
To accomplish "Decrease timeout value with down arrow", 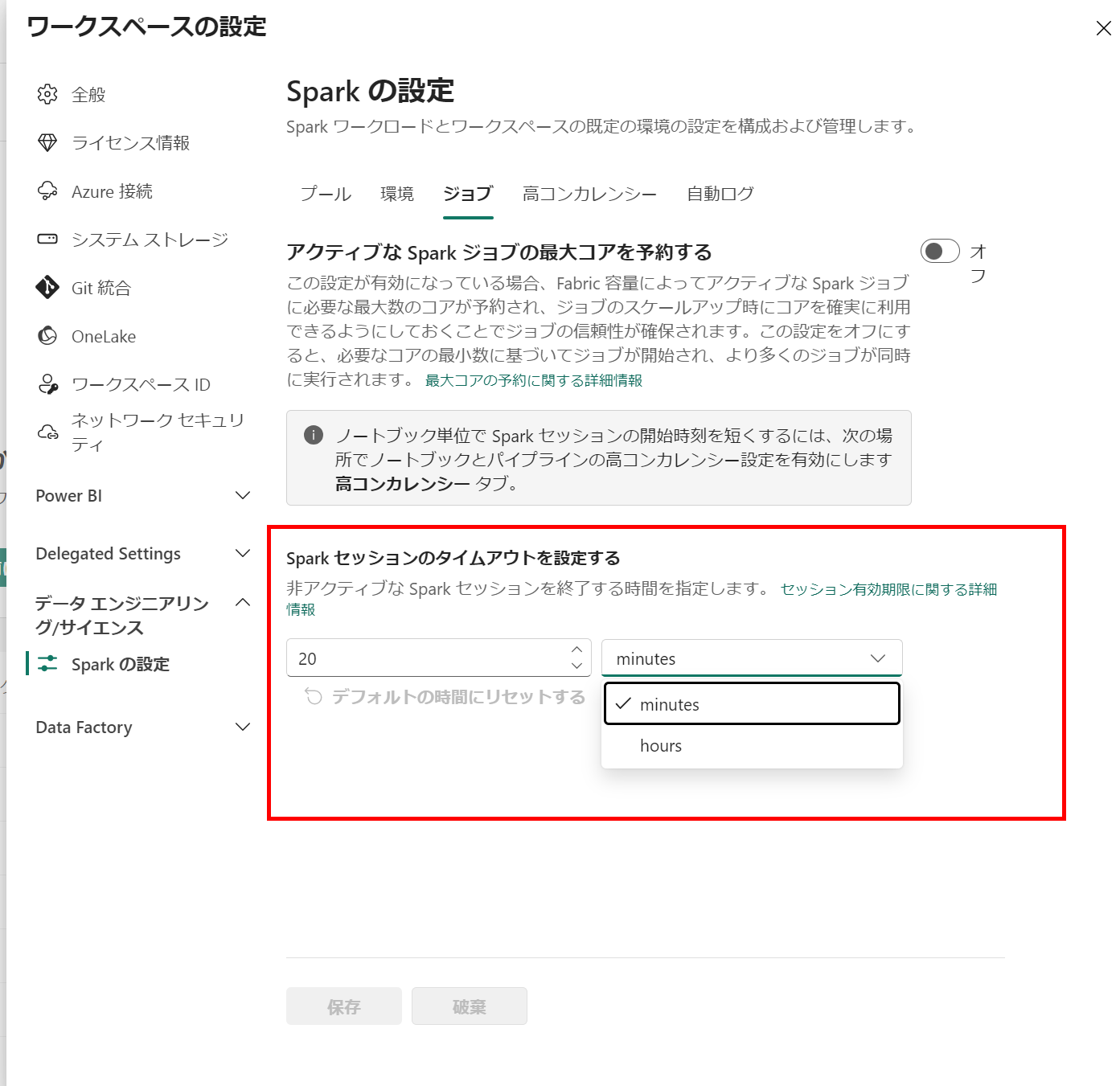I will 576,666.
